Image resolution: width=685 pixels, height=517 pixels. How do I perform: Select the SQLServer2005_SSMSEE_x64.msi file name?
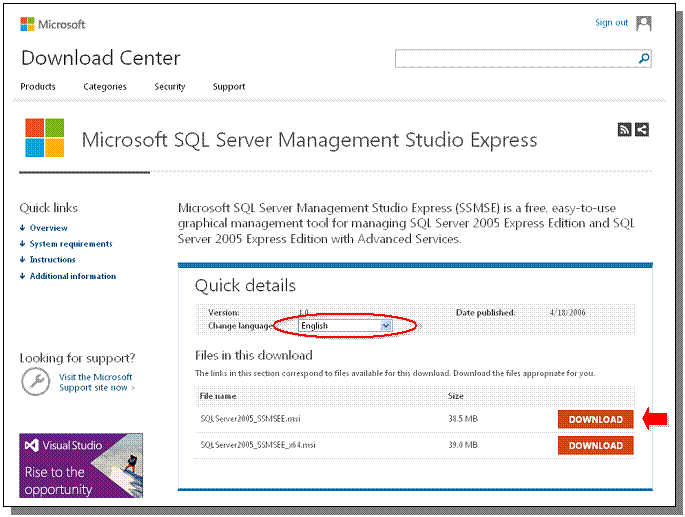tap(258, 445)
